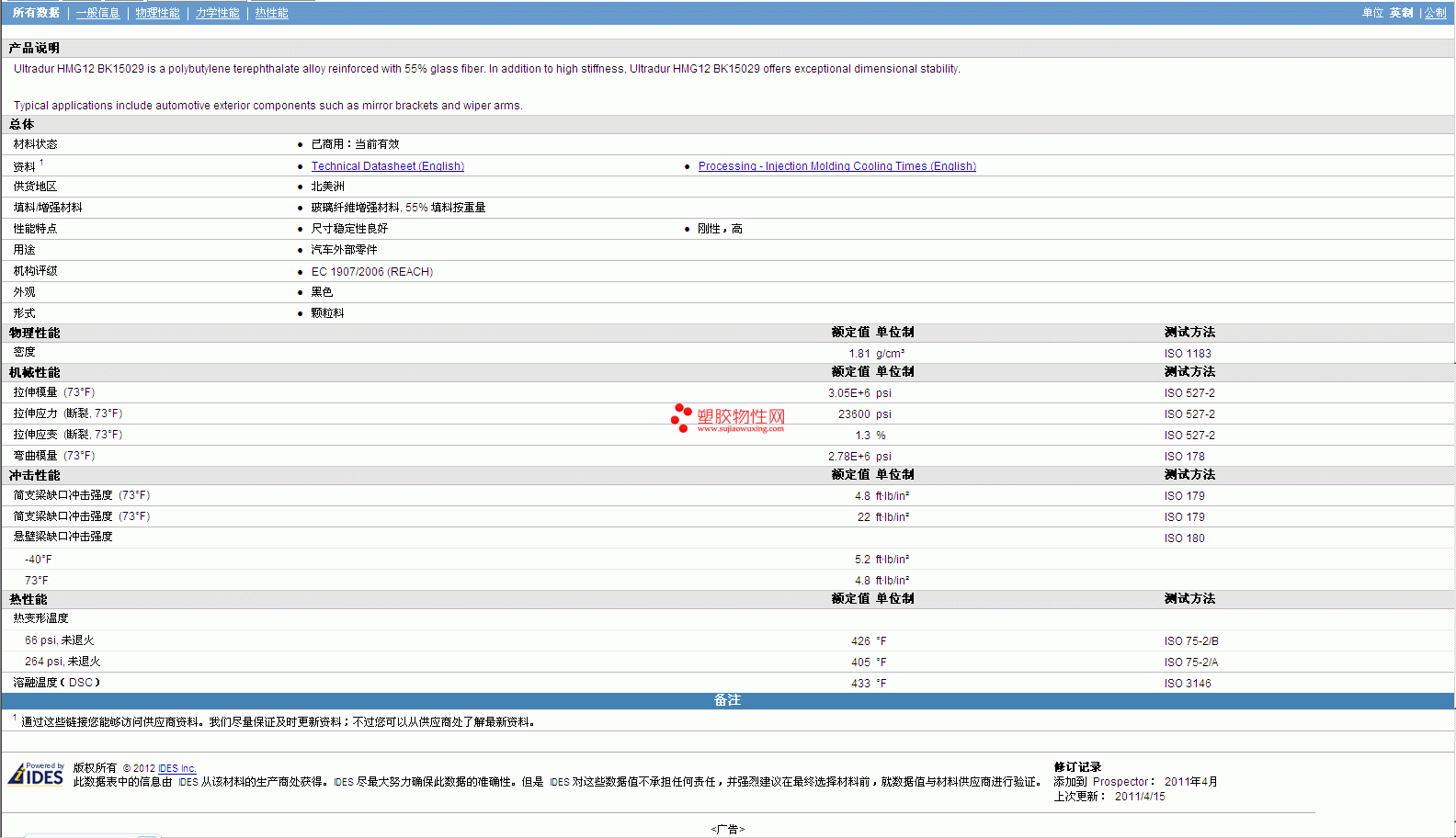The image size is (1456, 838).
Task: Open Technical Datasheet (English) link
Action: (388, 166)
